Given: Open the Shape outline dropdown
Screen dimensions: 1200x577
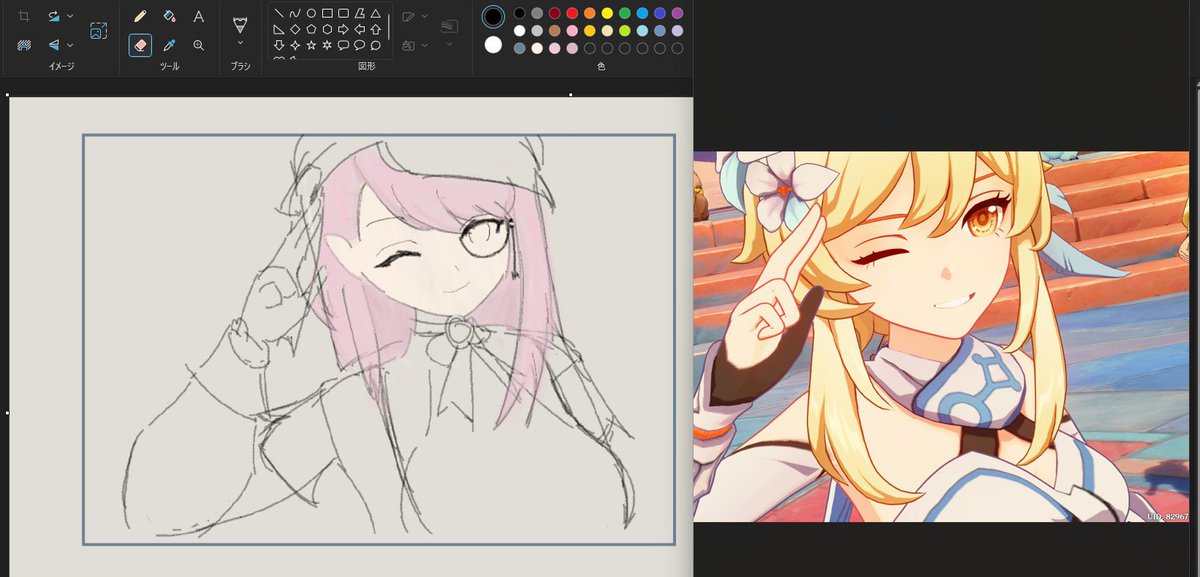Looking at the screenshot, I should [x=424, y=17].
